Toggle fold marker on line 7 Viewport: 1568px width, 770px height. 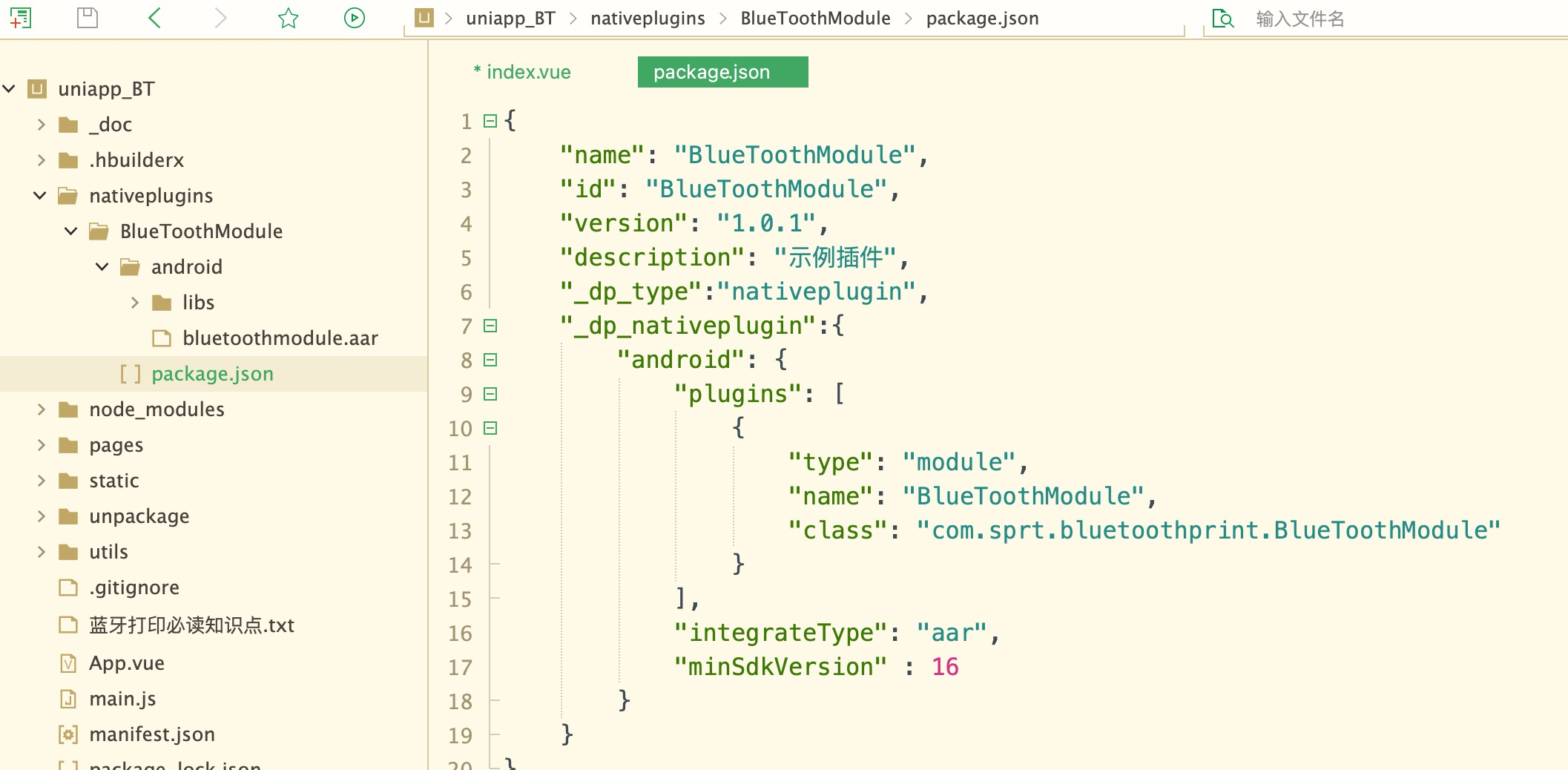point(490,326)
